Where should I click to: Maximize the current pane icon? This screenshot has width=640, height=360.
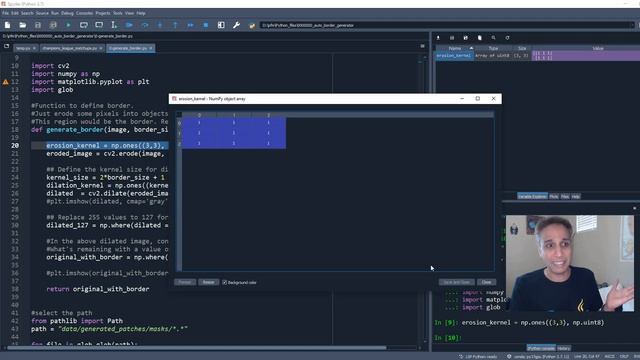click(221, 25)
